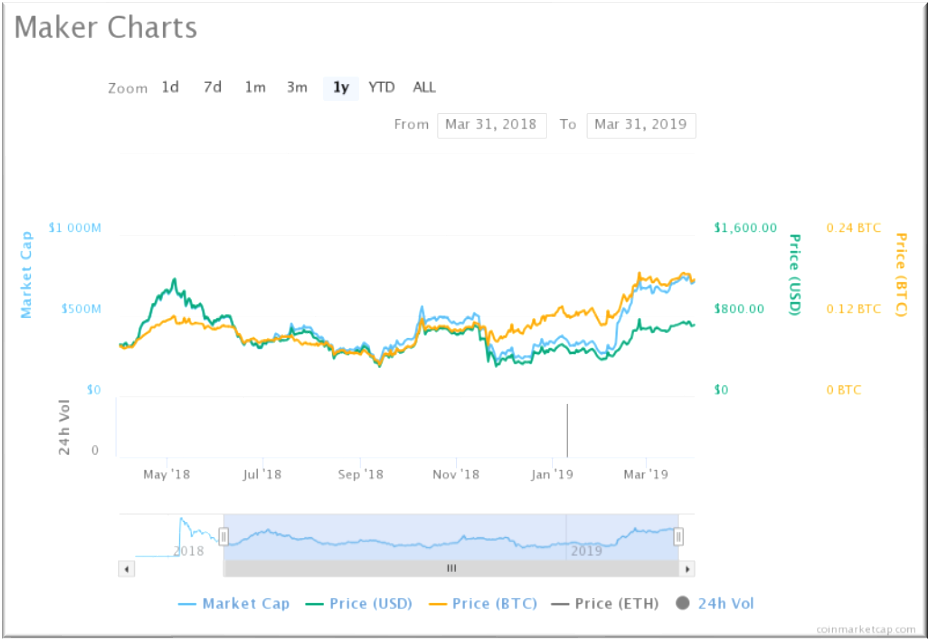Click the $1,600.00 axis label

745,228
